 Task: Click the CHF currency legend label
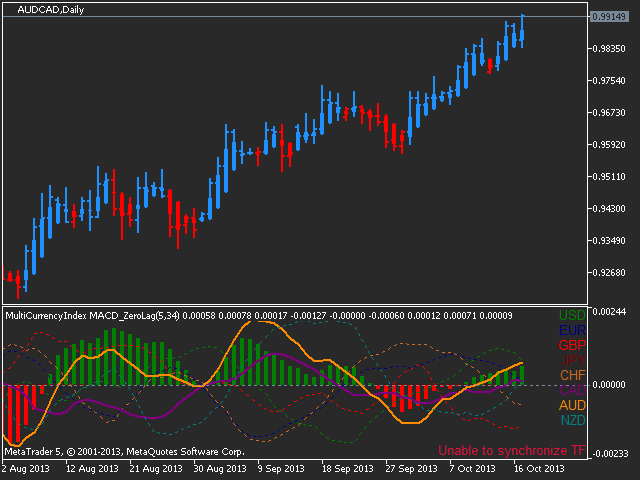tap(573, 375)
